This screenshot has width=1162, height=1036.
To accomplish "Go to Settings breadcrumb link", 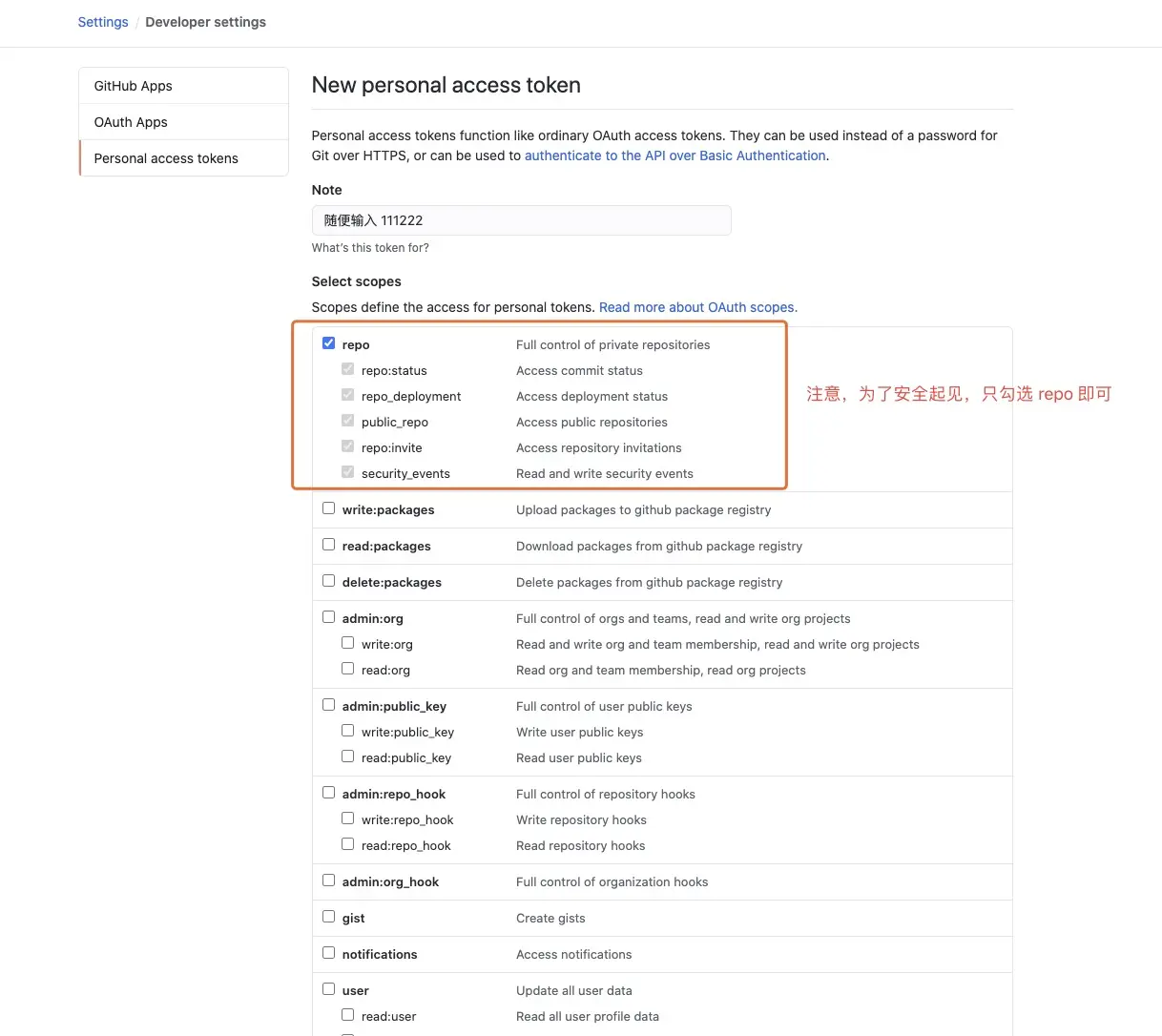I will pos(103,22).
